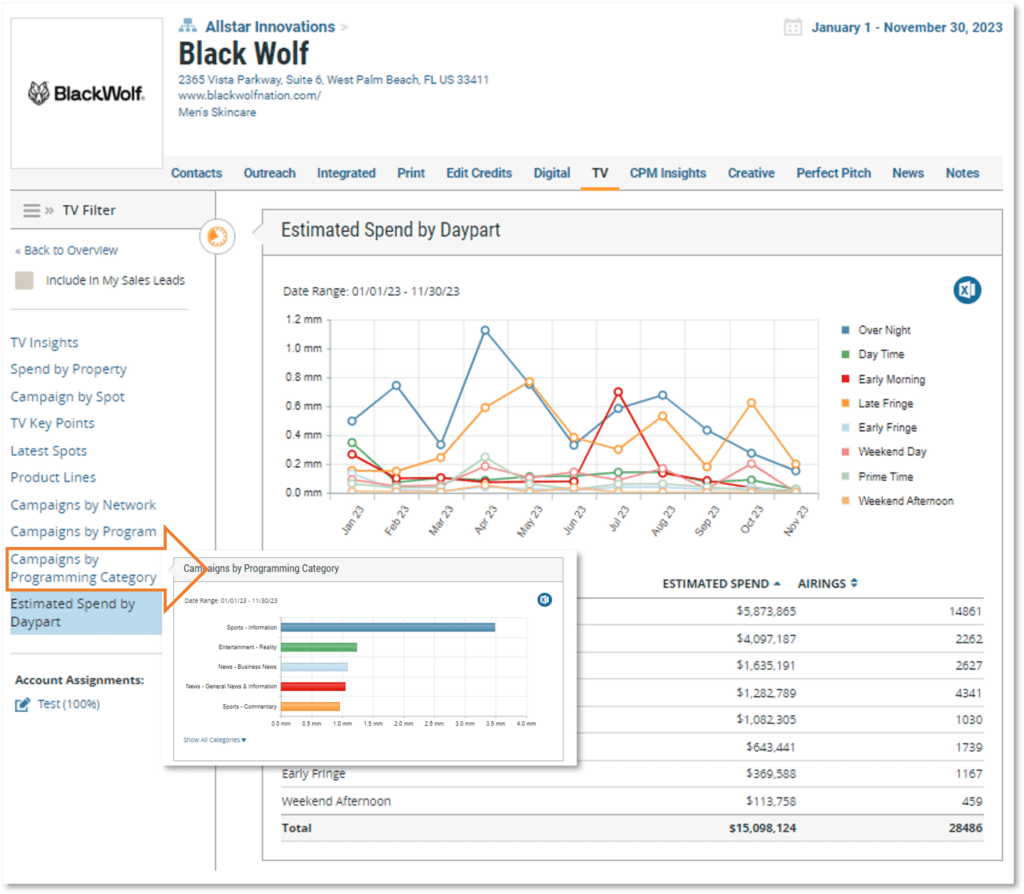Click the hamburger menu icon beside TV Filter
This screenshot has height=894, width=1024.
(x=32, y=210)
